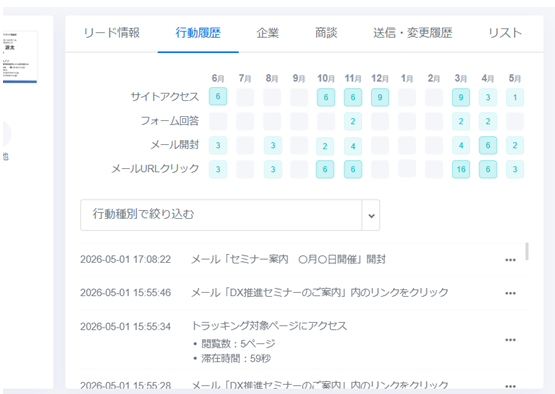Open more options for 17:08:22 セミナー案内 entry
Viewport: 555px width, 394px height.
(510, 260)
